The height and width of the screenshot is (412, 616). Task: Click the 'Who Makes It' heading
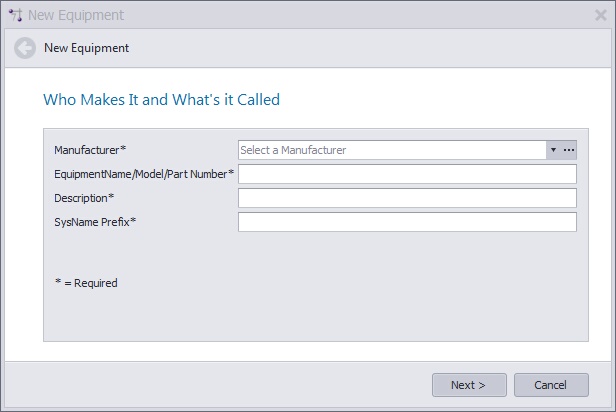(x=161, y=100)
